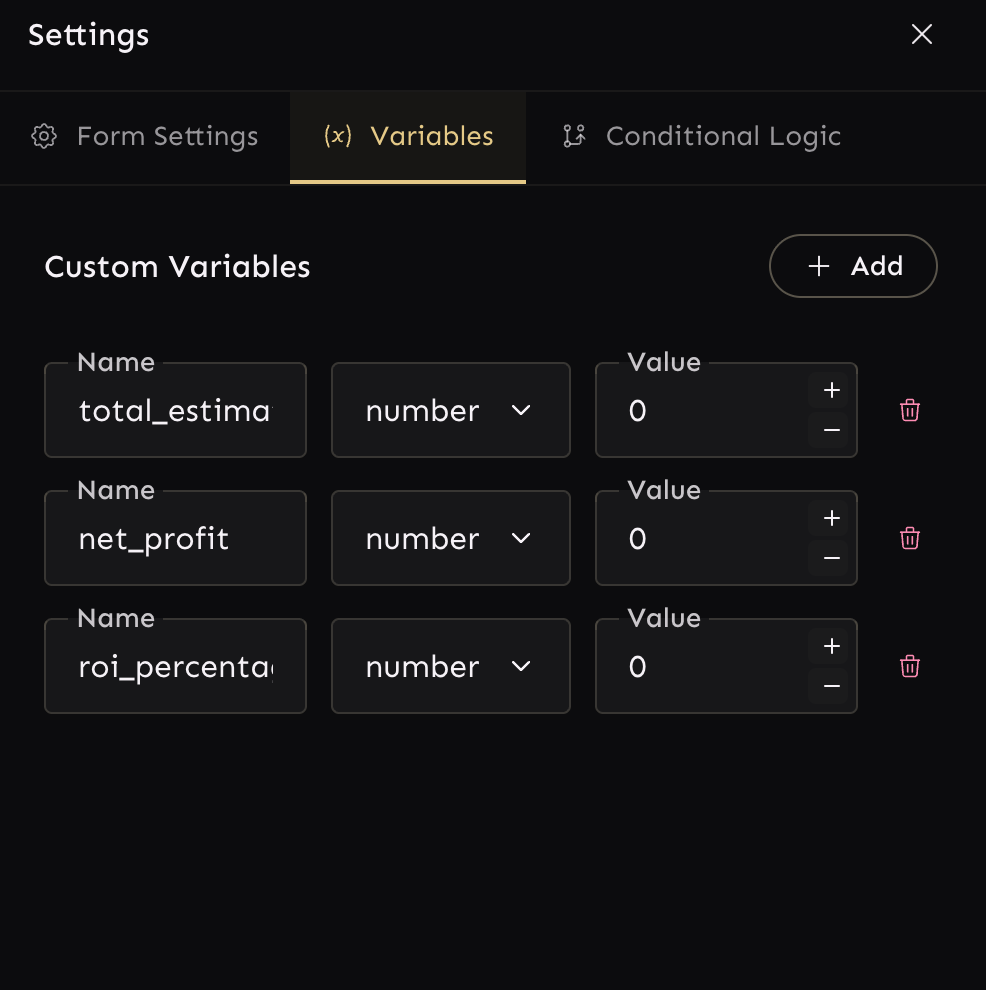Decrement the roi_percentage value with minus
This screenshot has height=990, width=986.
(x=831, y=686)
